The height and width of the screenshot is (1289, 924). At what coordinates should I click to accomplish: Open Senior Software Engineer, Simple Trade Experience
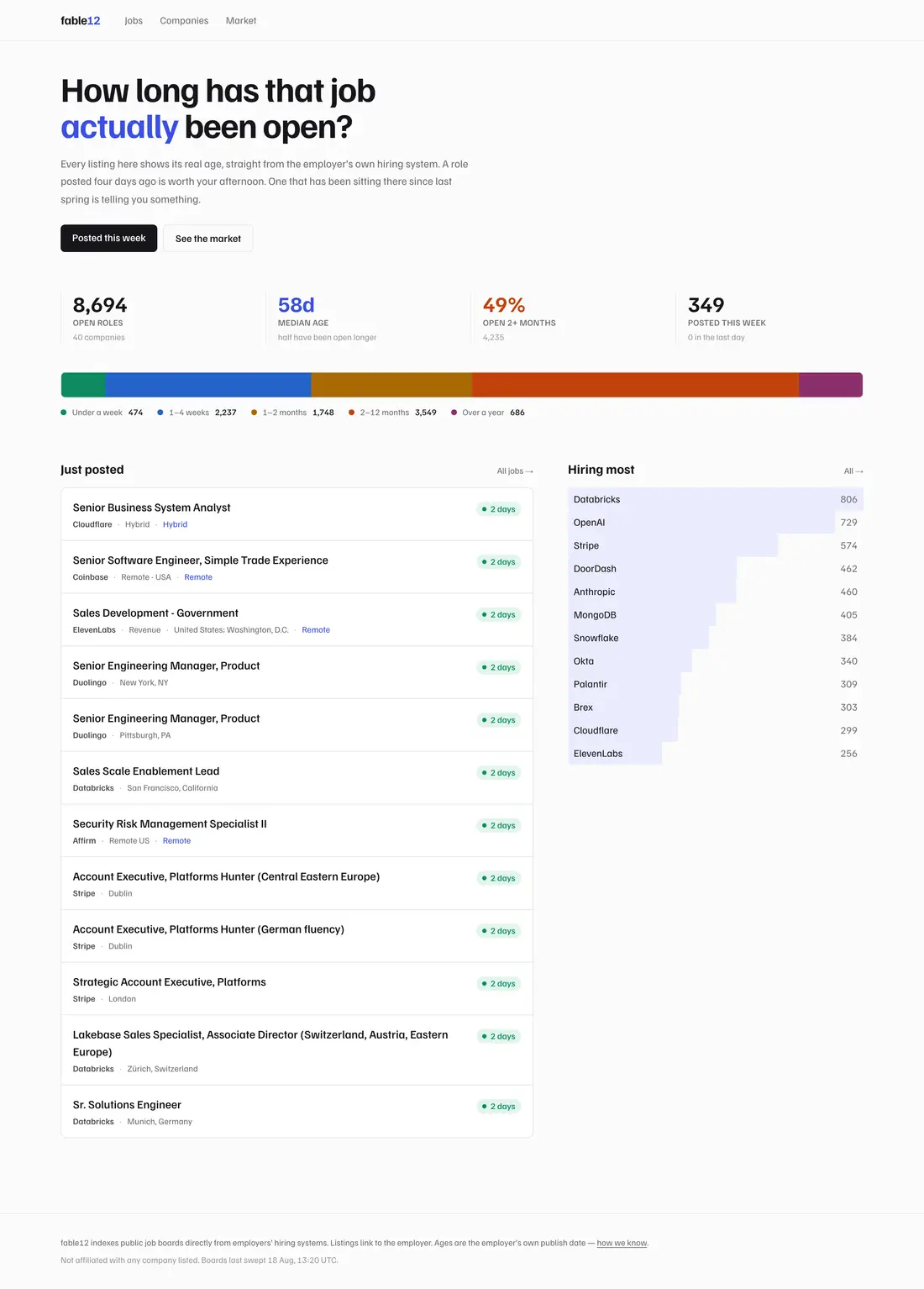tap(297, 567)
